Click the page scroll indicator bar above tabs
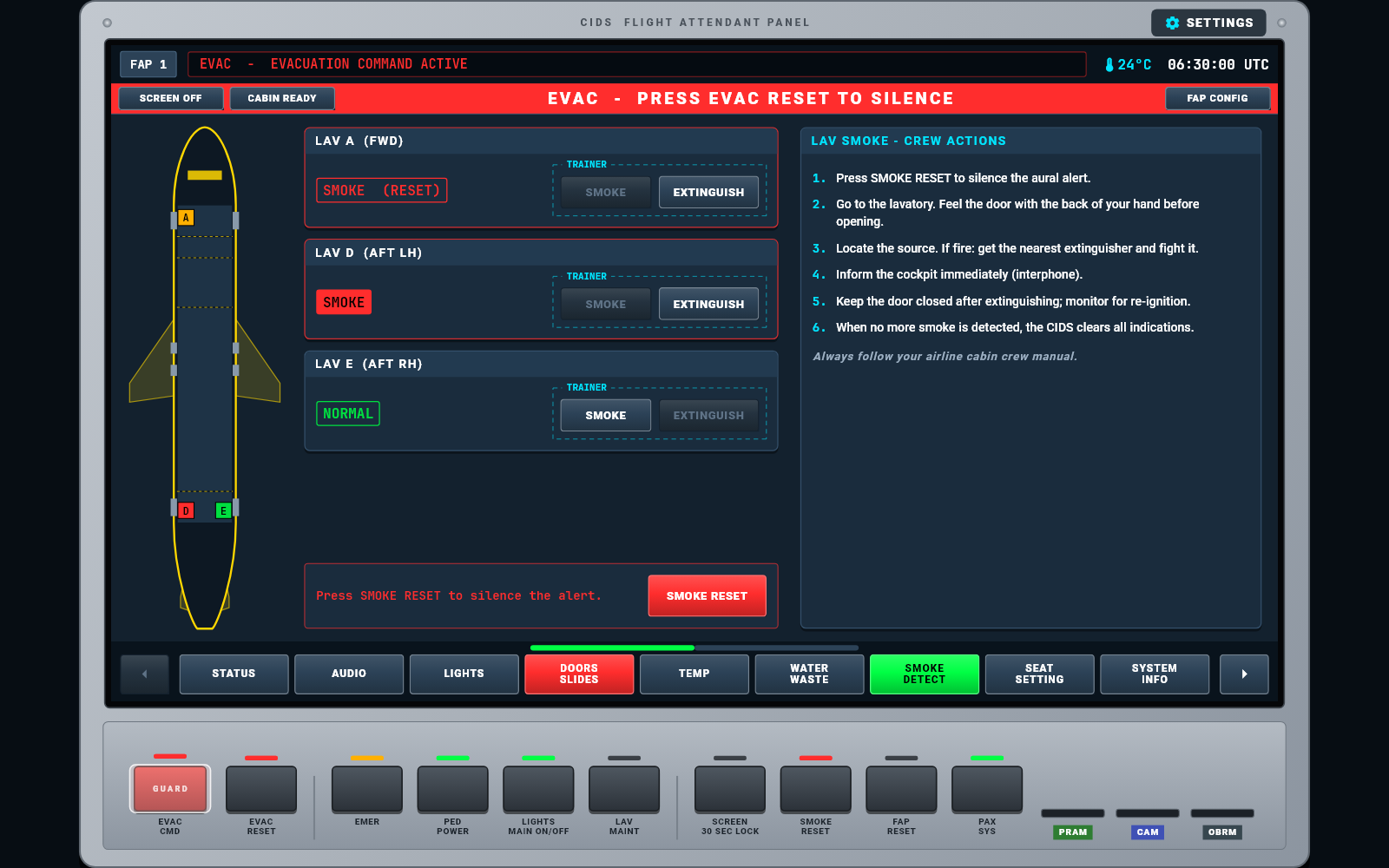Image resolution: width=1389 pixels, height=868 pixels. tap(694, 648)
